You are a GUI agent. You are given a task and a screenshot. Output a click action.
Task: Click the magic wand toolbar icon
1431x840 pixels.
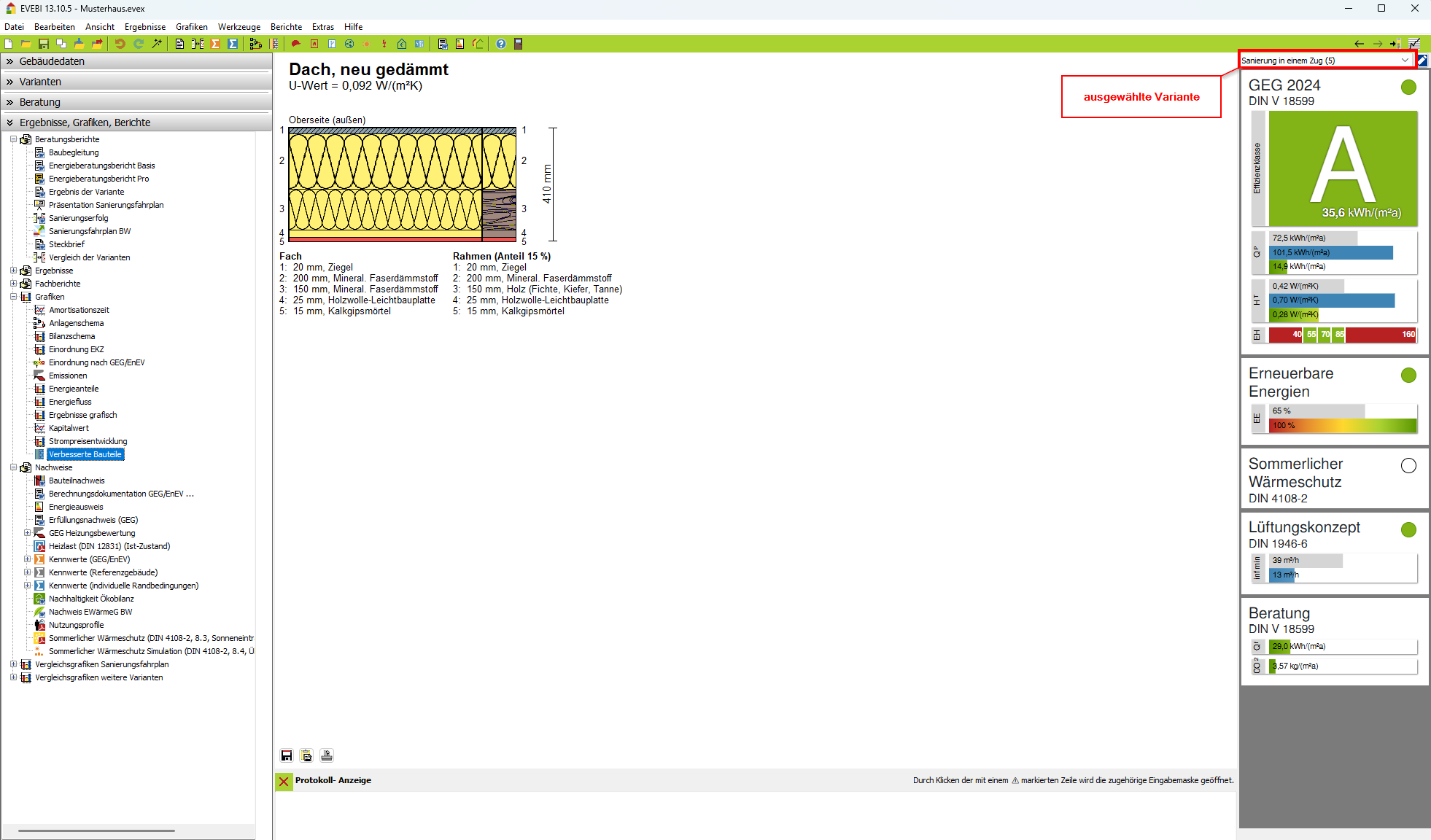(157, 44)
